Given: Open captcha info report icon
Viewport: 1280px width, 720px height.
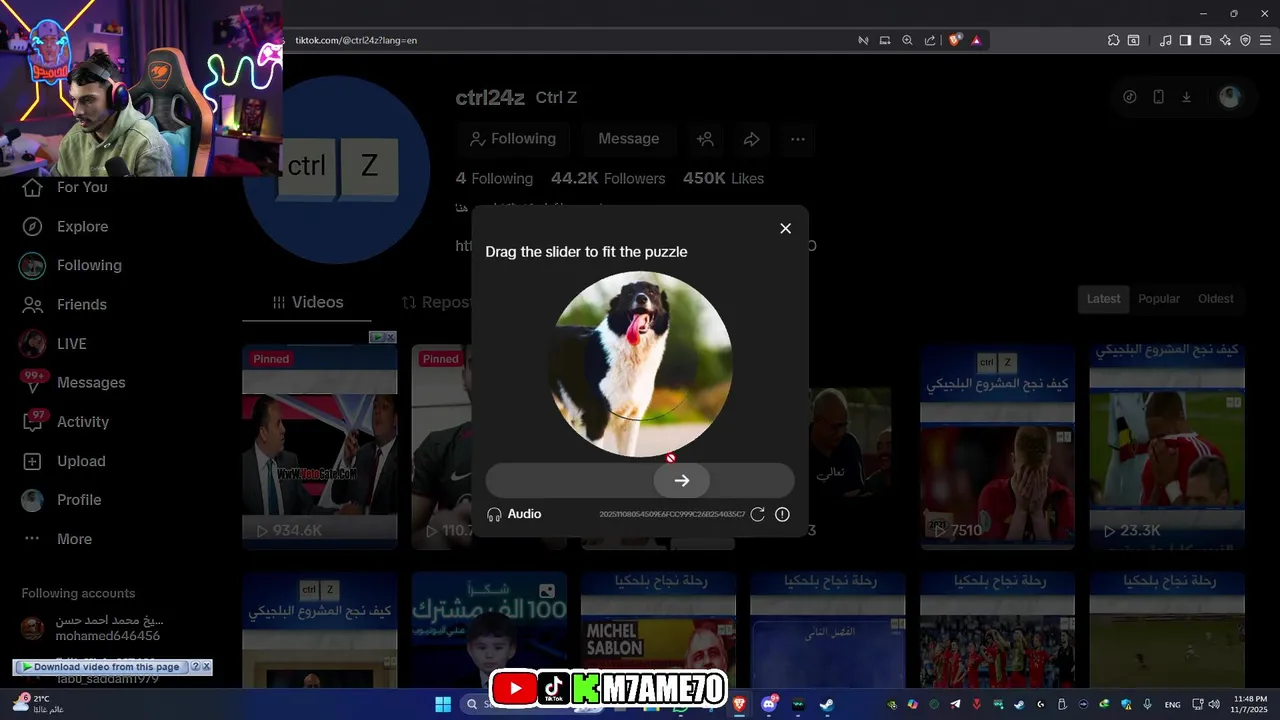Looking at the screenshot, I should [782, 514].
